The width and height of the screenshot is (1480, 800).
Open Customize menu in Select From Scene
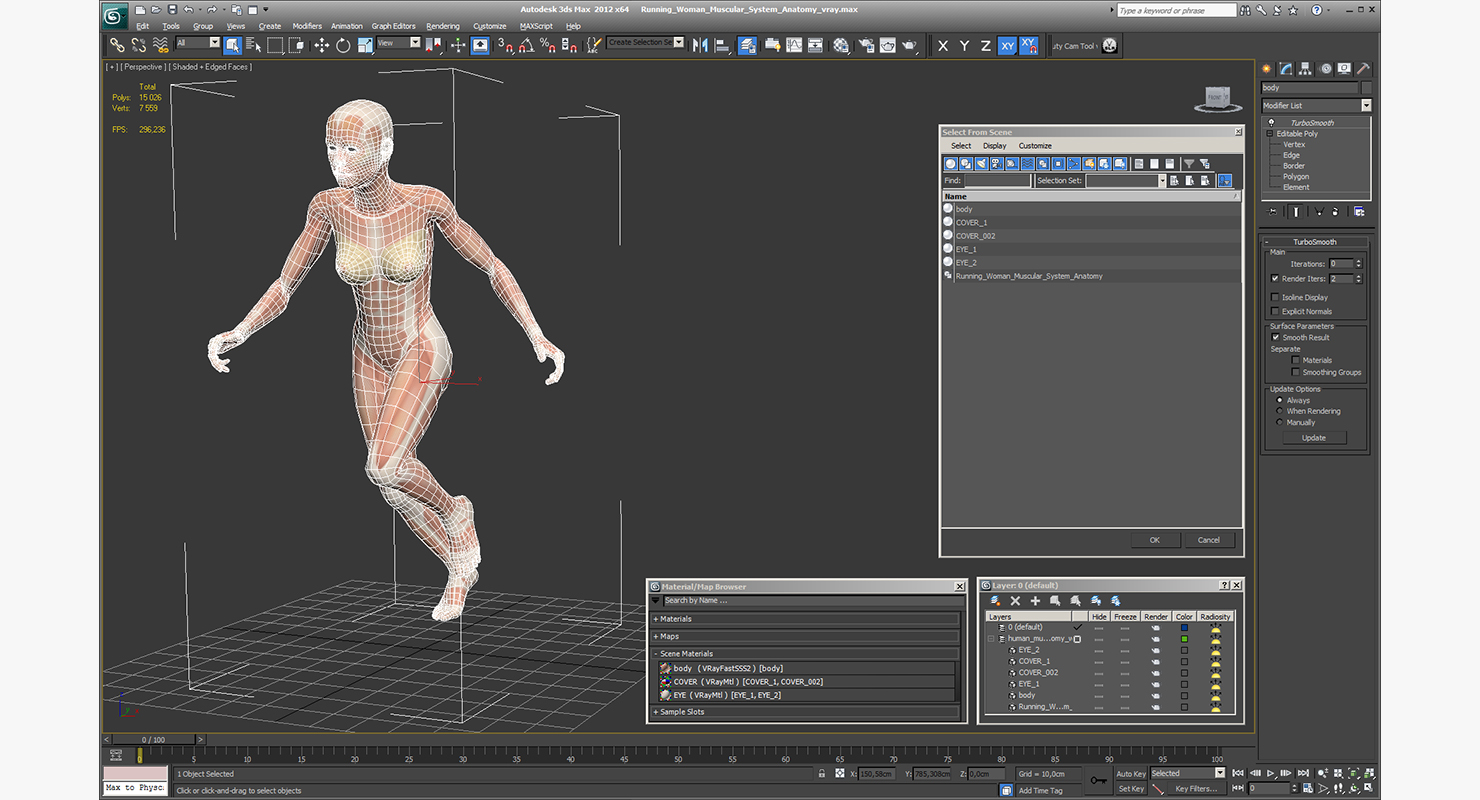tap(1035, 146)
